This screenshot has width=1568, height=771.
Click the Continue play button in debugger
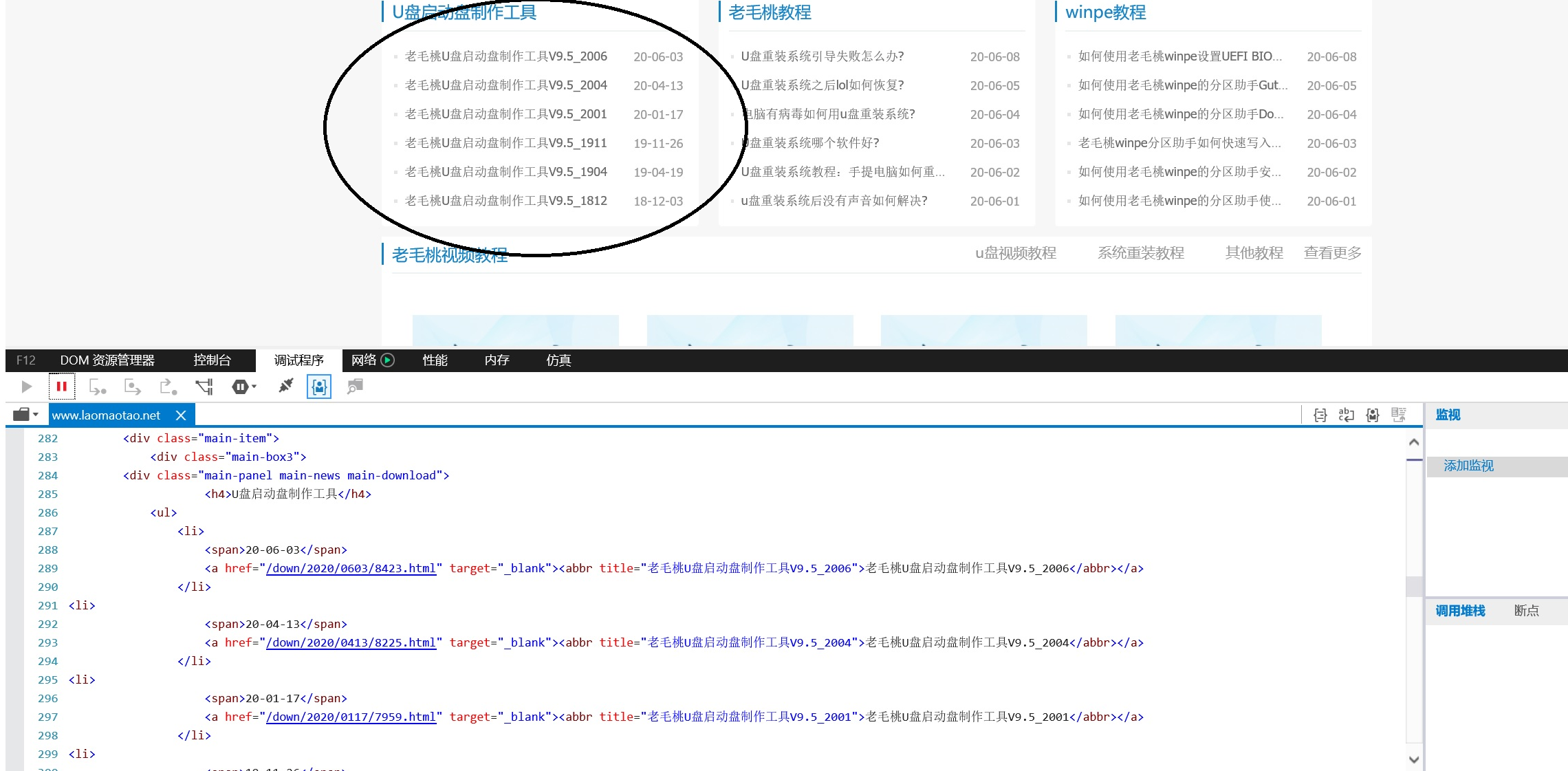(27, 387)
